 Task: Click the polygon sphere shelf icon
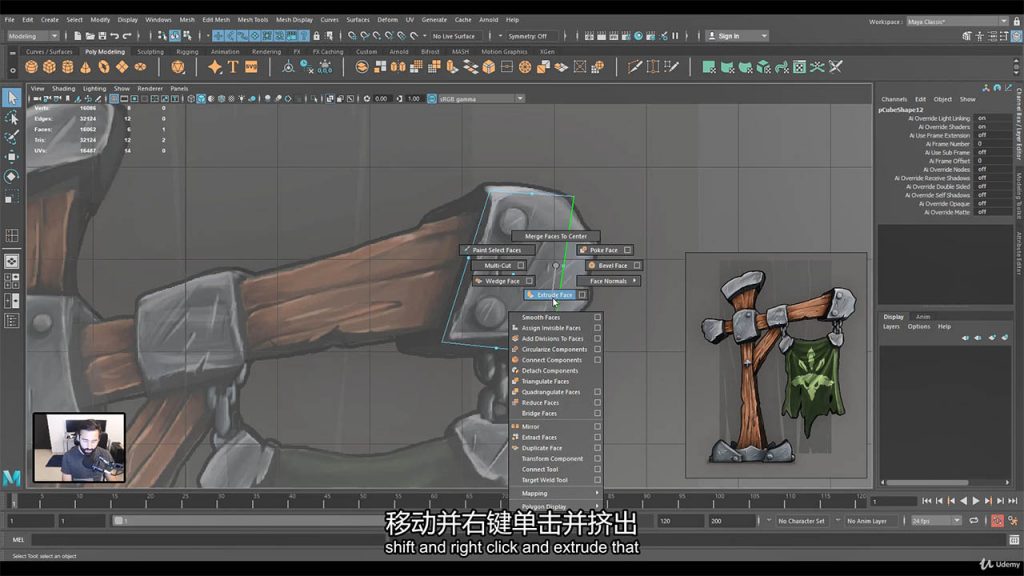click(31, 67)
